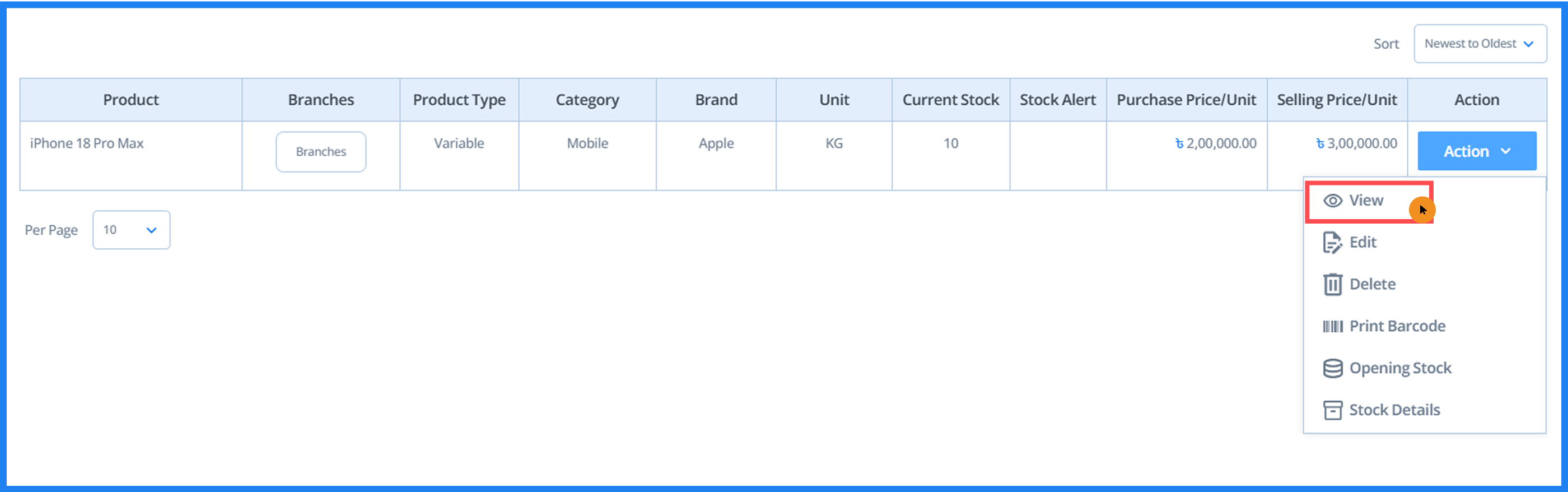This screenshot has height=492, width=1568.
Task: Toggle the blue Action dropdown button
Action: [x=1476, y=151]
